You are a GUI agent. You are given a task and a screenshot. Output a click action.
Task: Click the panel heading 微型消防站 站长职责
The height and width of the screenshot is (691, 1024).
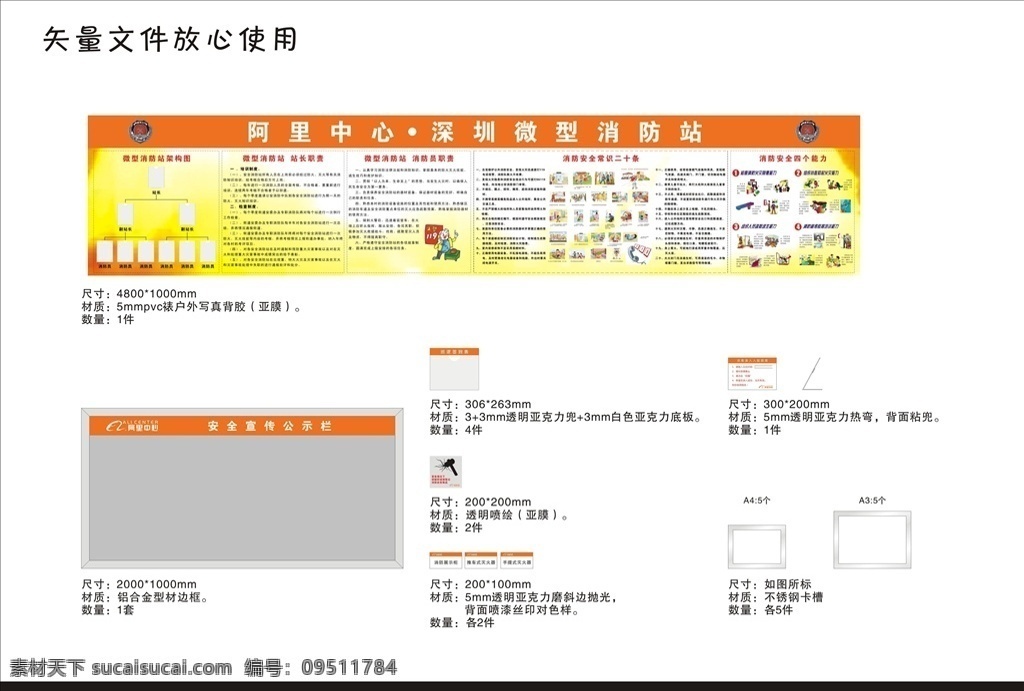tap(283, 158)
